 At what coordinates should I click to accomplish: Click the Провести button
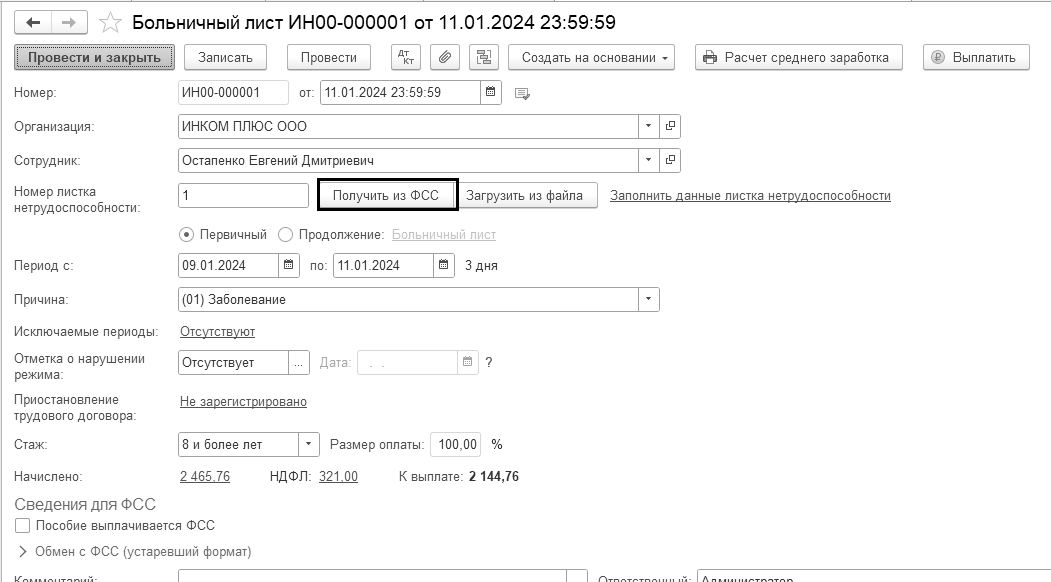tap(328, 58)
